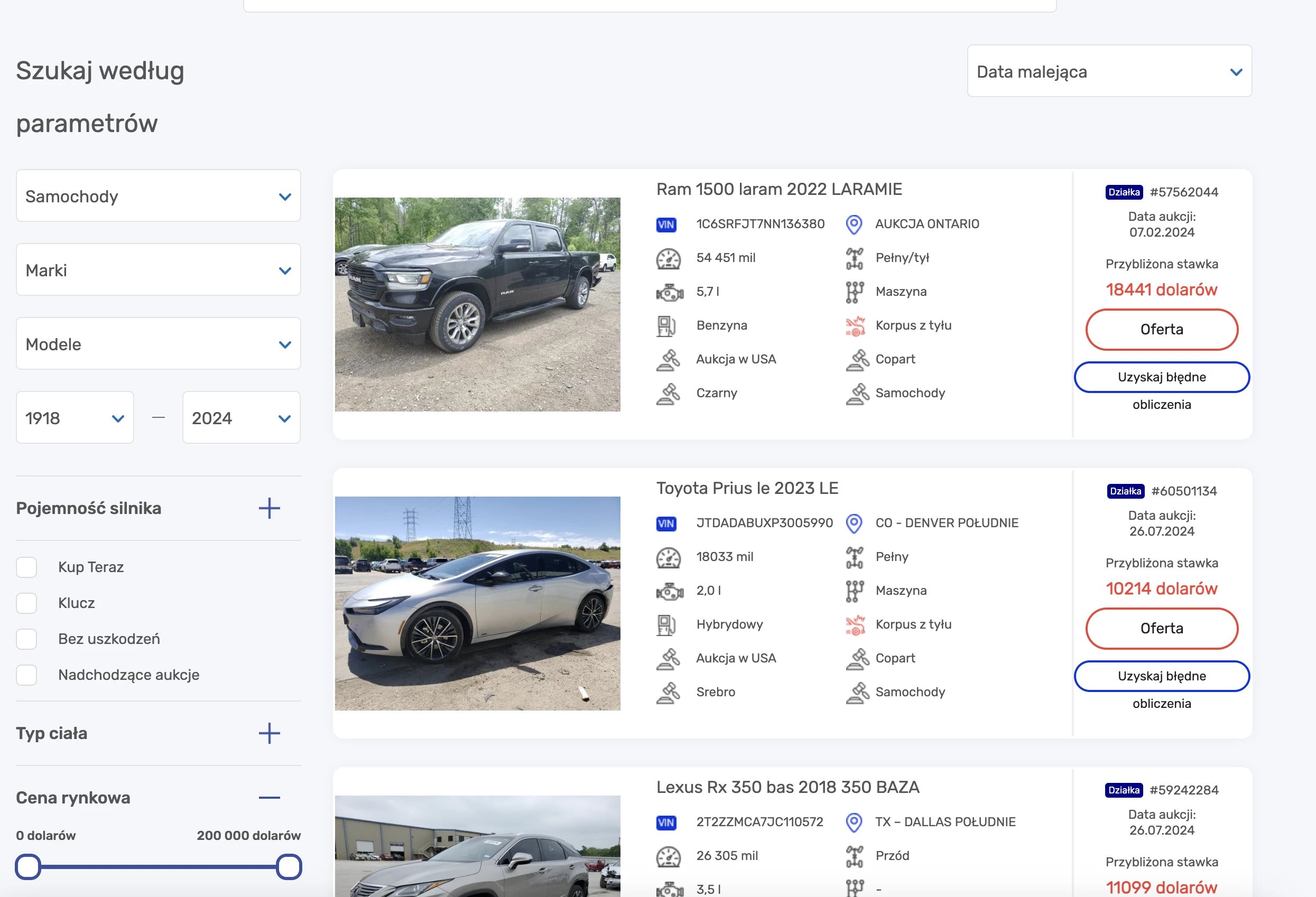Click the fuel pump icon beside Hybrydowy

[x=666, y=625]
